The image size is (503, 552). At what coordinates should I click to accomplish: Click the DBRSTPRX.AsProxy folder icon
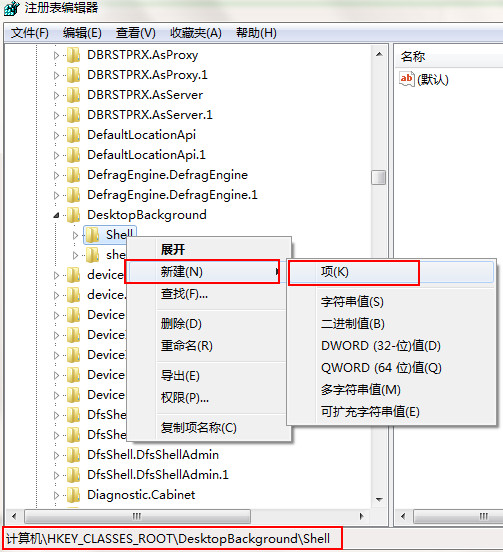[x=73, y=55]
